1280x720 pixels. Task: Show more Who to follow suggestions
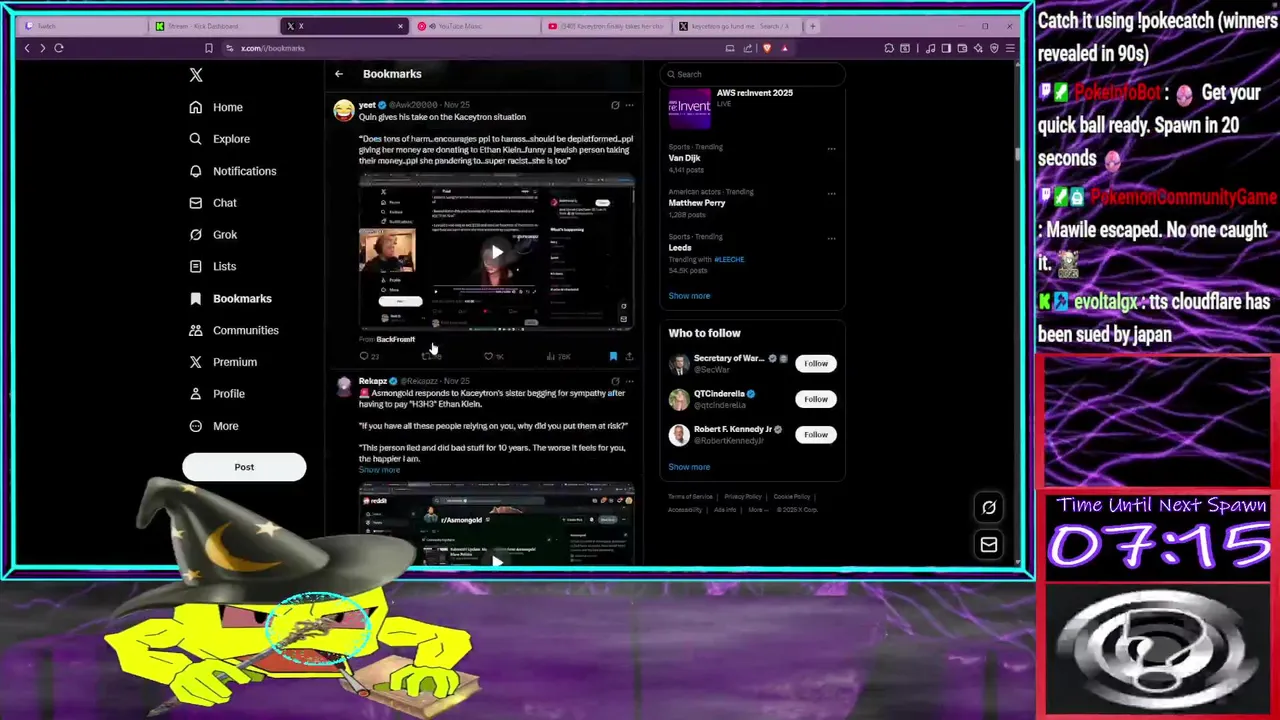tap(689, 467)
